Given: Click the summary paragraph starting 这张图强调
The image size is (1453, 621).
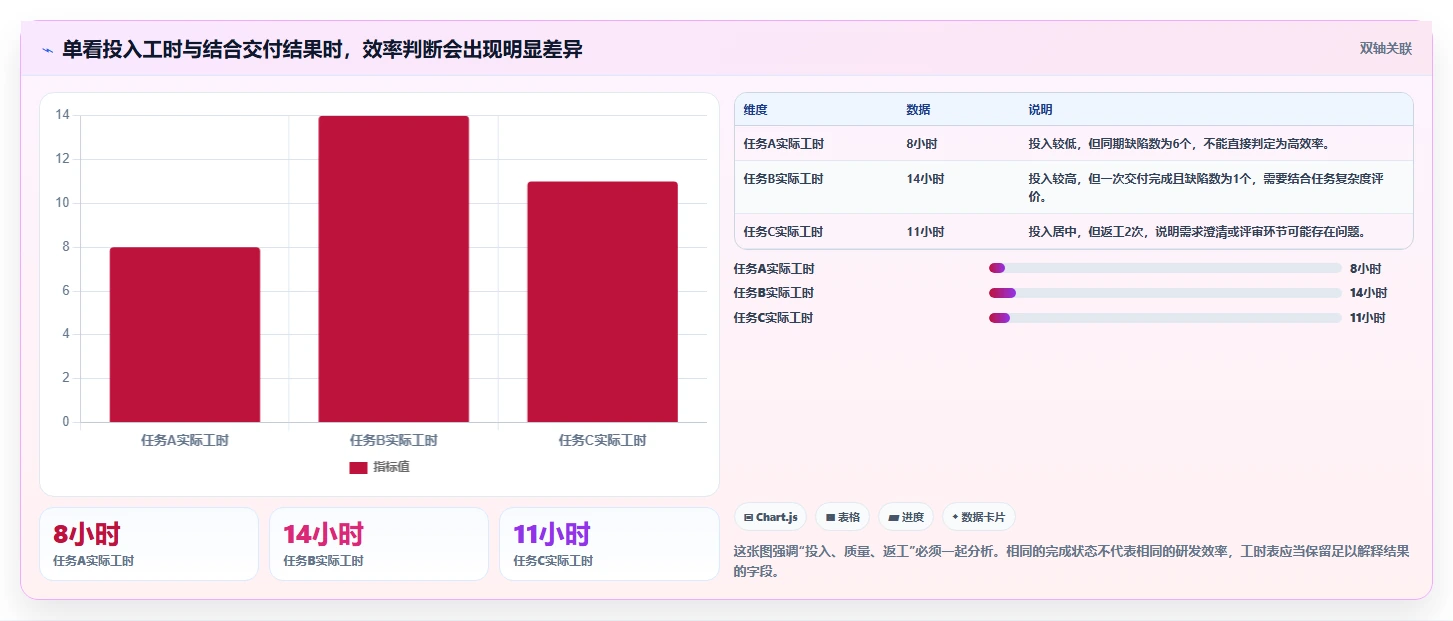Looking at the screenshot, I should (1072, 561).
